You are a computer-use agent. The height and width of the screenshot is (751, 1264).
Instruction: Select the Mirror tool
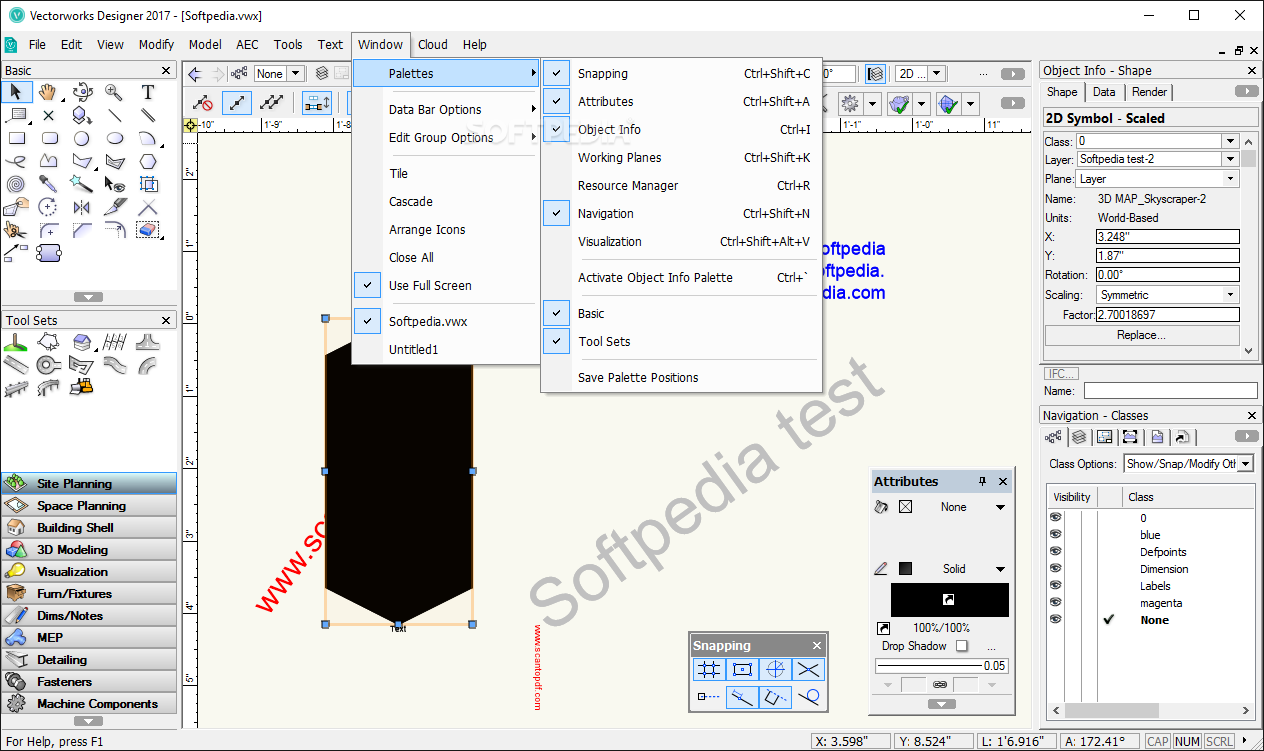click(x=82, y=207)
